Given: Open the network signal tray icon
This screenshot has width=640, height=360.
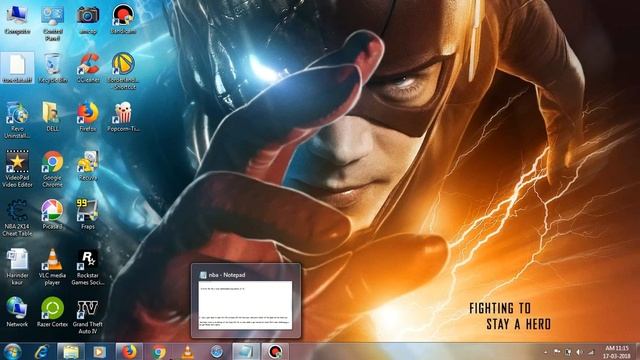Looking at the screenshot, I should click(x=590, y=352).
